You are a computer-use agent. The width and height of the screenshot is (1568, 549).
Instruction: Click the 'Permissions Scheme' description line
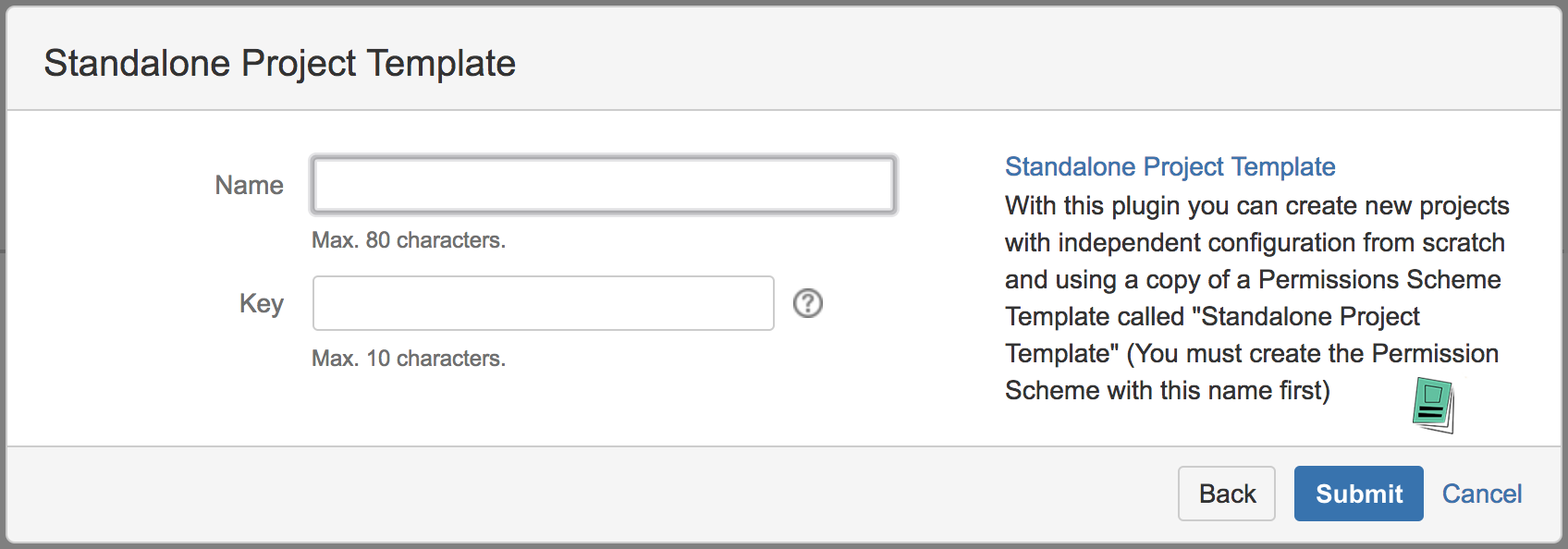tap(1253, 279)
